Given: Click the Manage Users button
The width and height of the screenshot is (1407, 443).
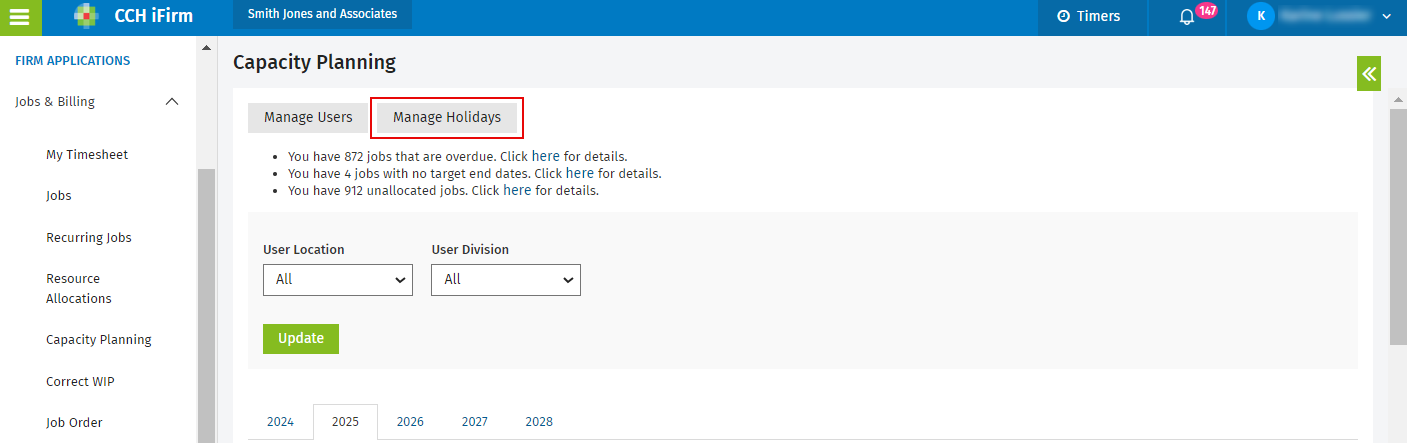Looking at the screenshot, I should click(x=308, y=118).
